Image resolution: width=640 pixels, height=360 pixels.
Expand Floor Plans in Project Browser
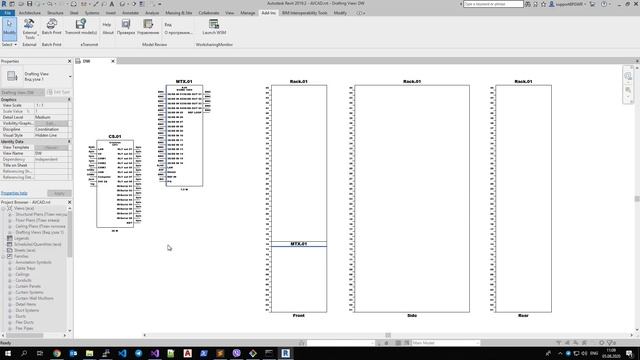point(10,220)
